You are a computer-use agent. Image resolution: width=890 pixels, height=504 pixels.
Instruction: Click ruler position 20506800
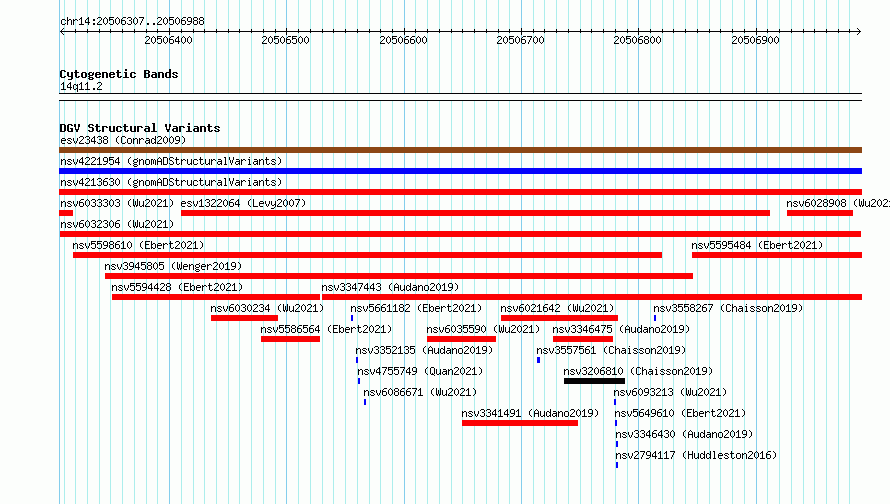coord(637,40)
